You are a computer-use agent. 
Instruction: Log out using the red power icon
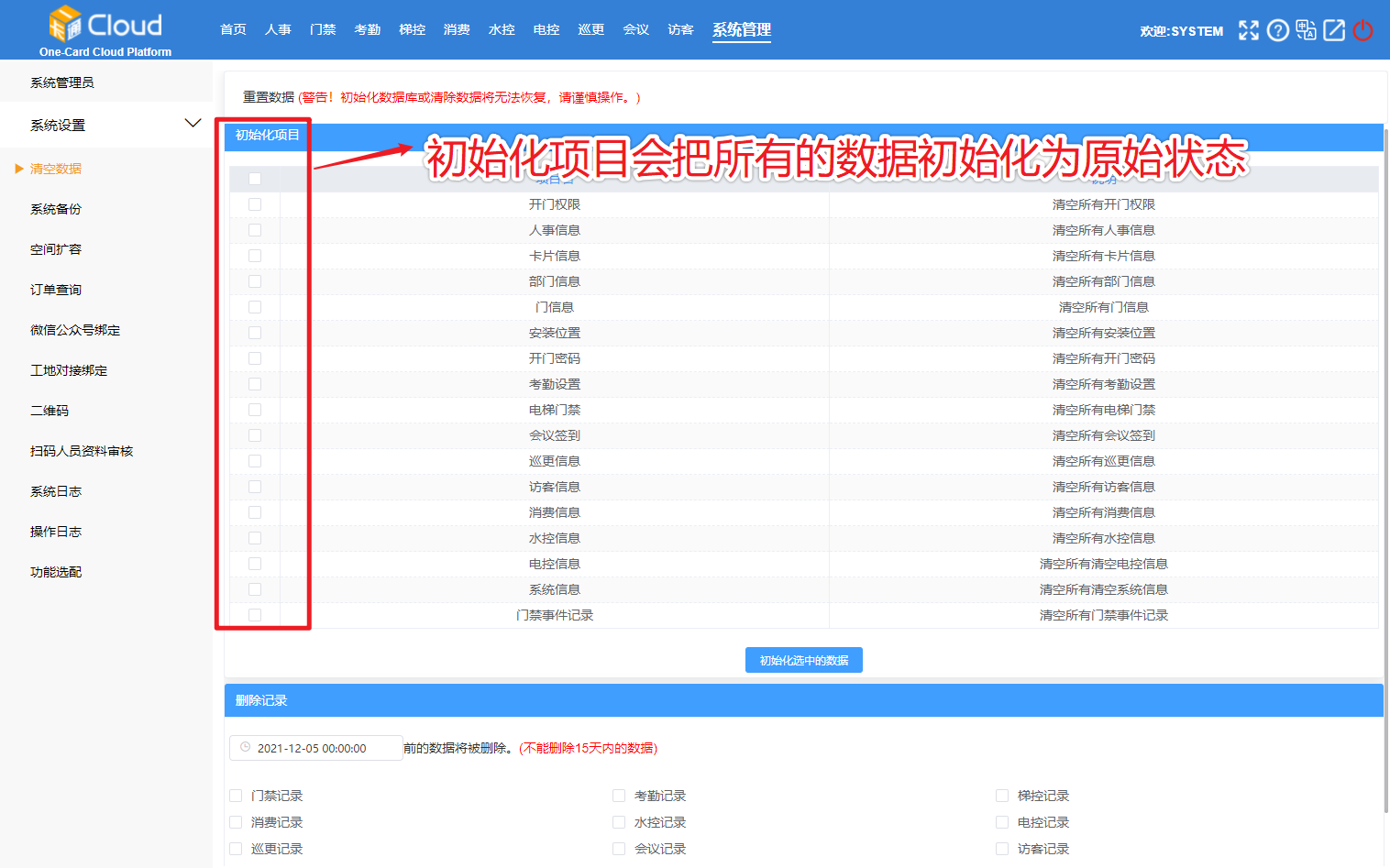coord(1362,30)
